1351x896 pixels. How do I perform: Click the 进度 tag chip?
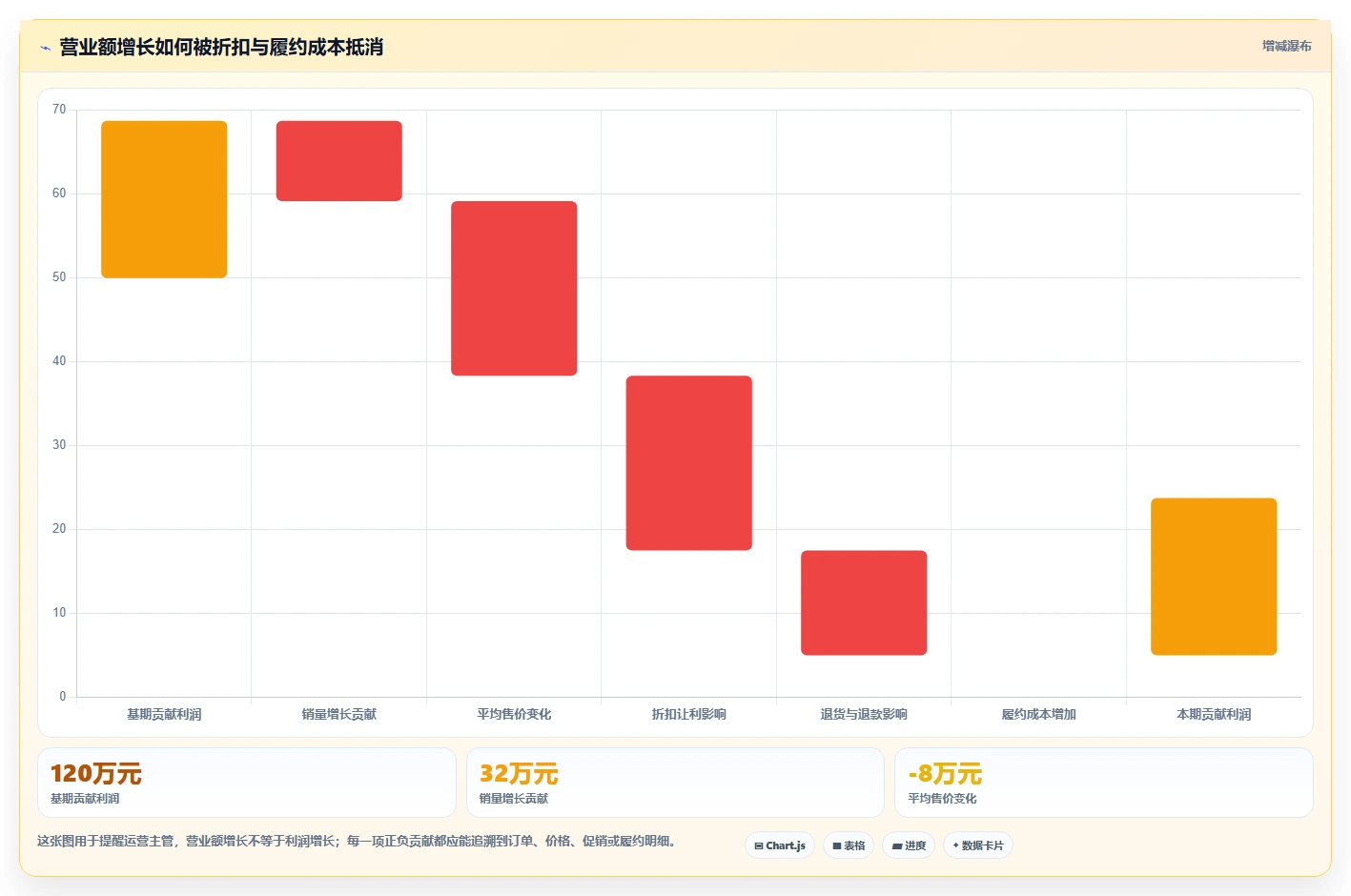(909, 845)
